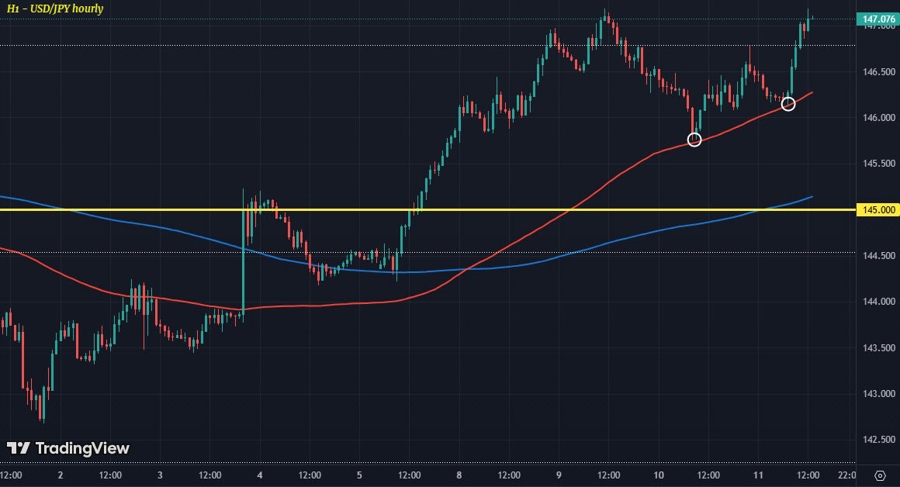Click date label 3 on time axis
The height and width of the screenshot is (487, 900).
(x=160, y=475)
